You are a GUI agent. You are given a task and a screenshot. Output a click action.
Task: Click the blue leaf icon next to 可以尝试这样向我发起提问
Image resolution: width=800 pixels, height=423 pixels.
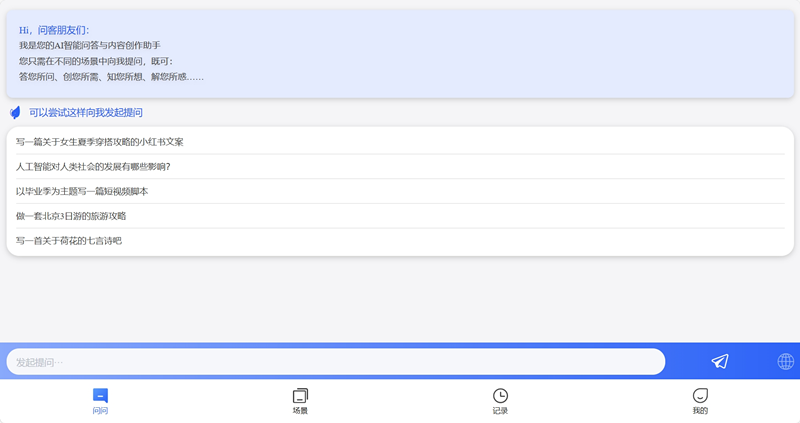15,112
